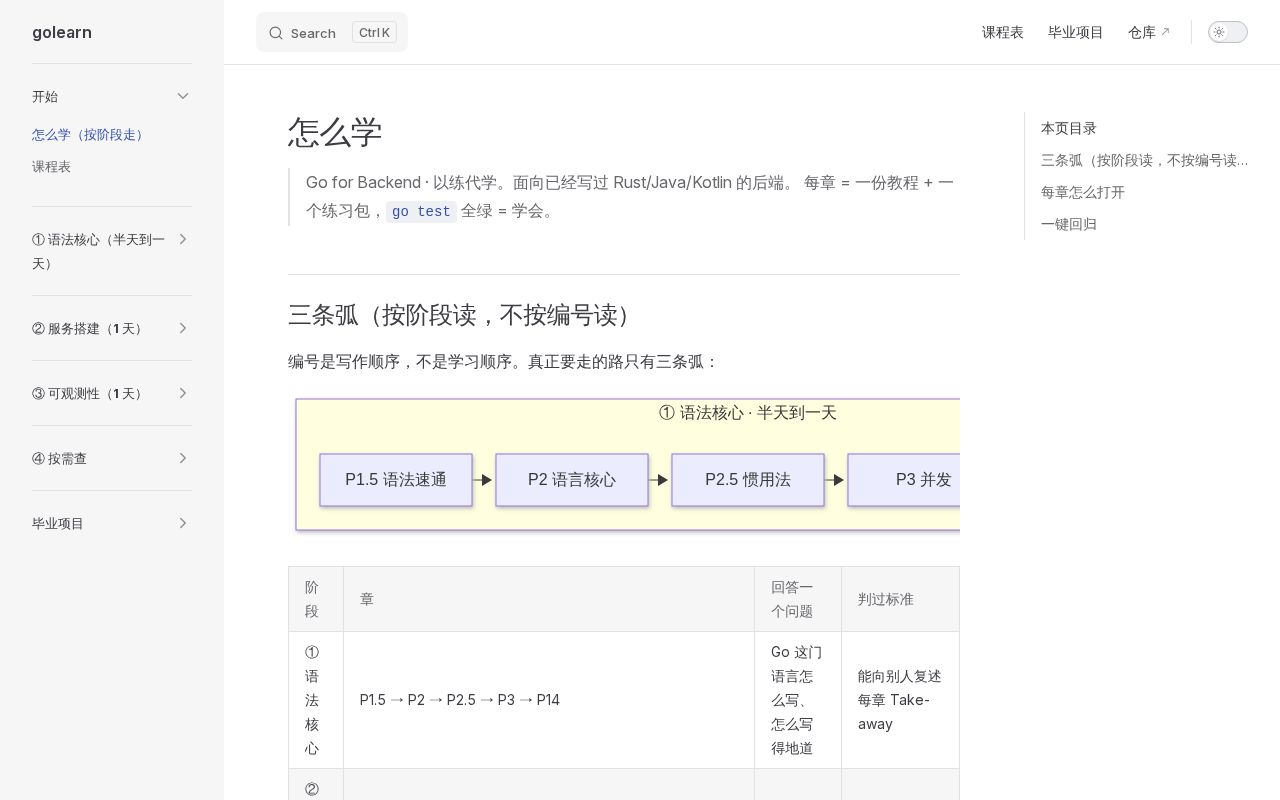Click the P2.5 惯用法 diagram node
The height and width of the screenshot is (800, 1280).
click(x=748, y=480)
